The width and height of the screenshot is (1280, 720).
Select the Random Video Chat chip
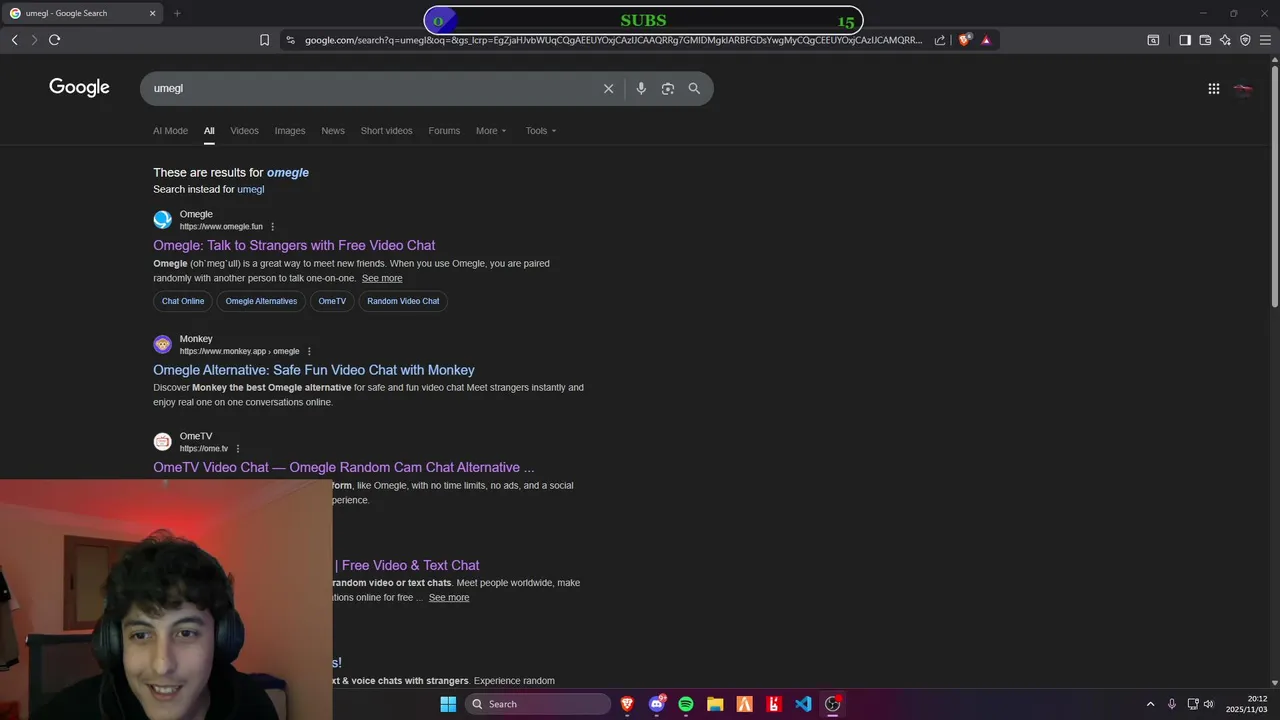point(403,301)
